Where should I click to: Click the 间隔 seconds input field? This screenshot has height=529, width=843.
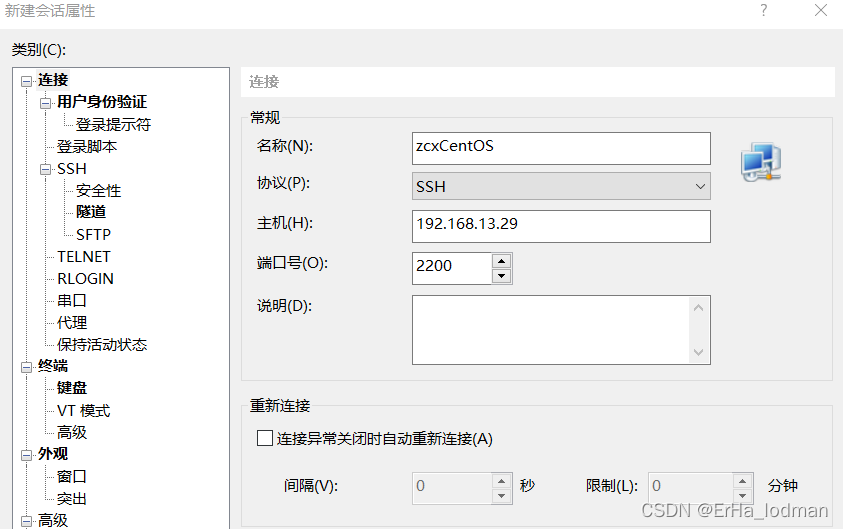[452, 488]
